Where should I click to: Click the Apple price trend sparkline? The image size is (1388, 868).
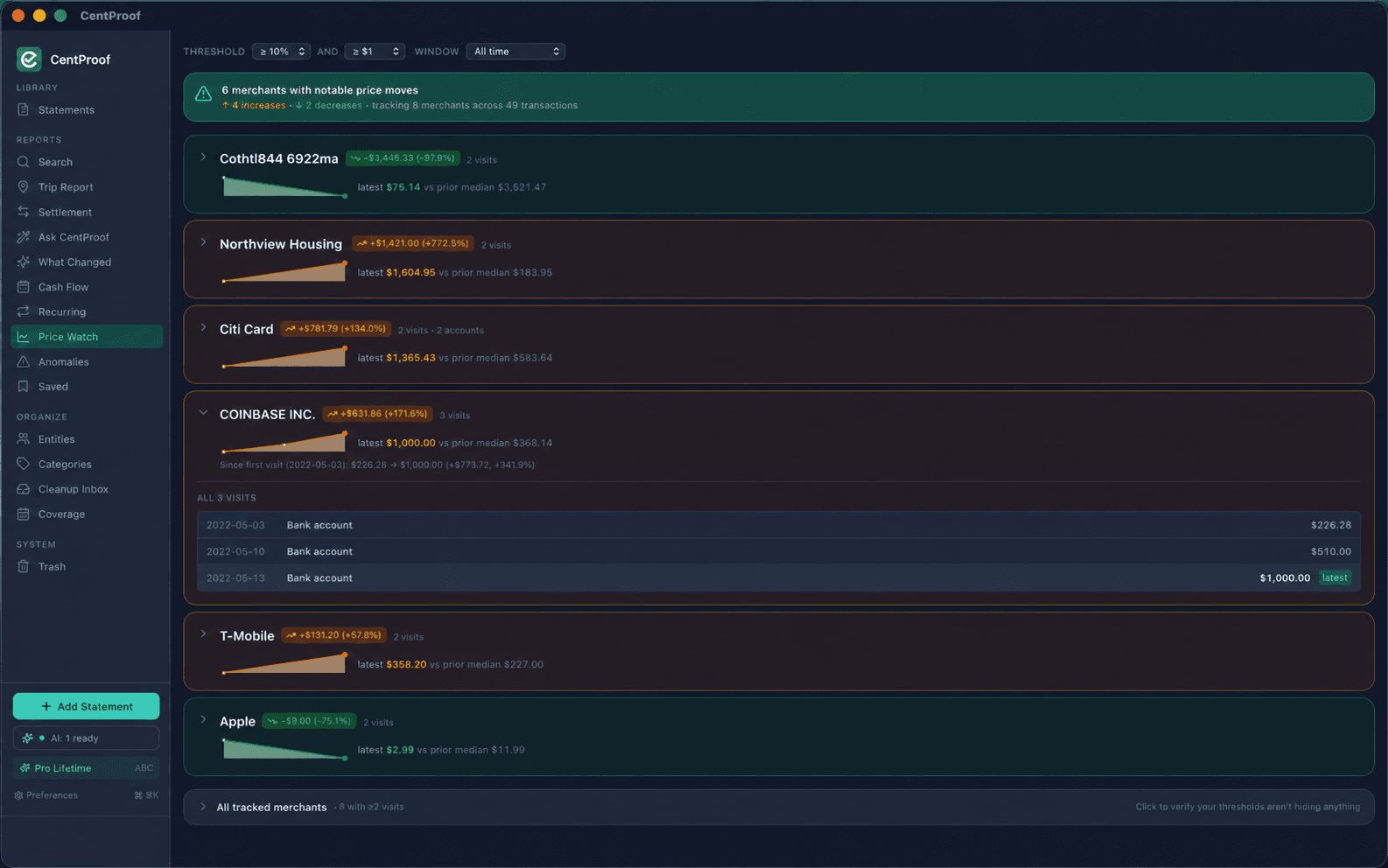point(284,749)
